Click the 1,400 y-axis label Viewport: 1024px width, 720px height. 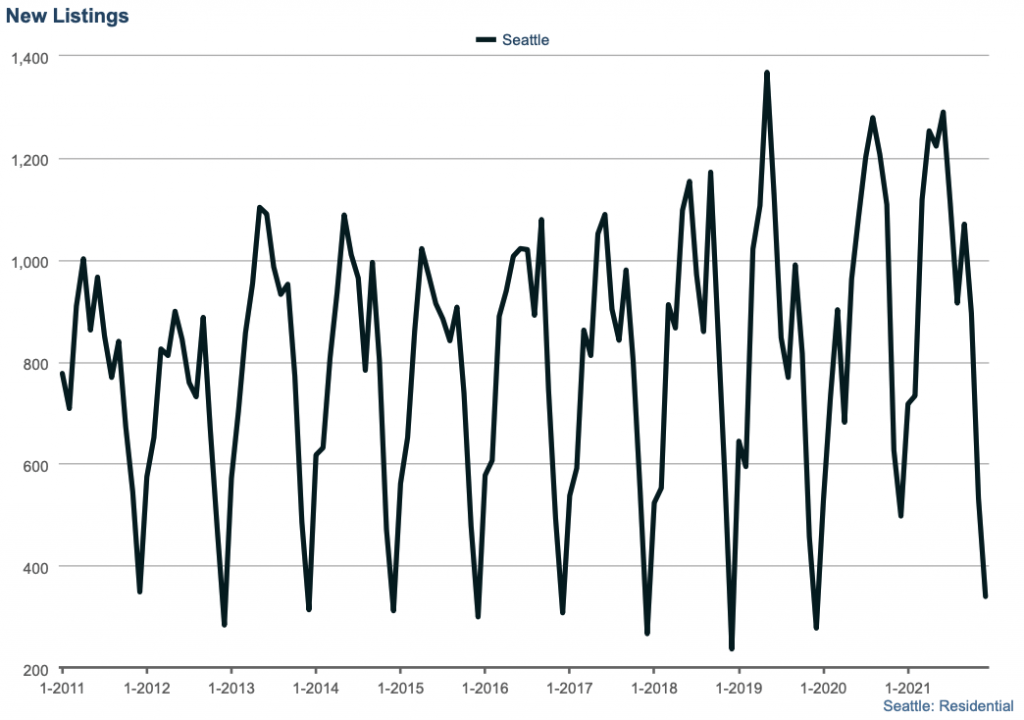click(x=29, y=58)
